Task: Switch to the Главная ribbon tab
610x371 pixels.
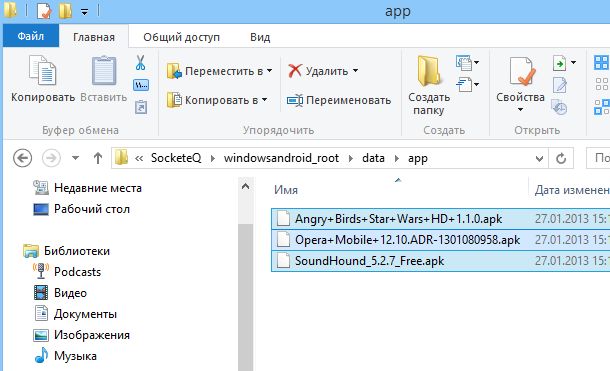Action: coord(94,37)
